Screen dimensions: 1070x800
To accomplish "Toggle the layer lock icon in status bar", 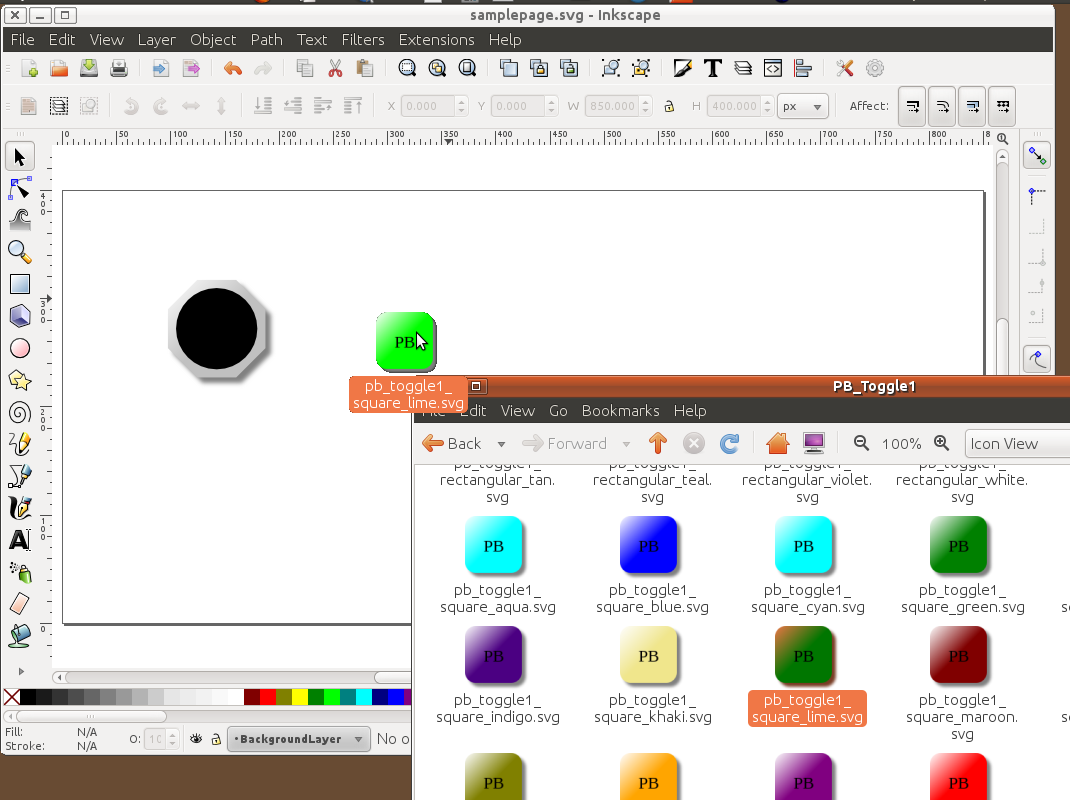I will point(215,739).
